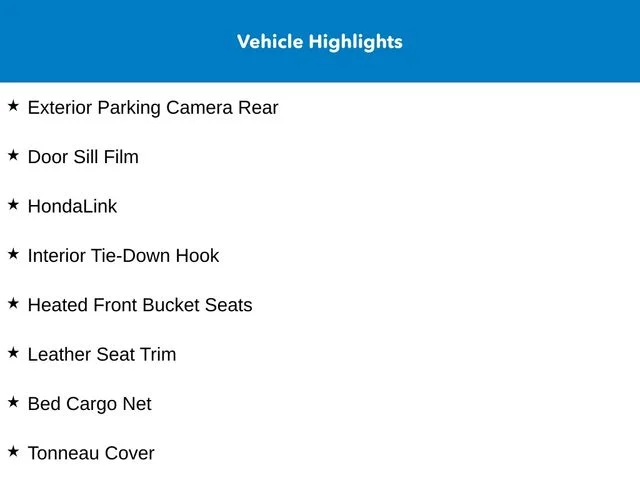This screenshot has width=640, height=480.
Task: Click the star beside Leather Seat Trim
Action: tap(13, 353)
